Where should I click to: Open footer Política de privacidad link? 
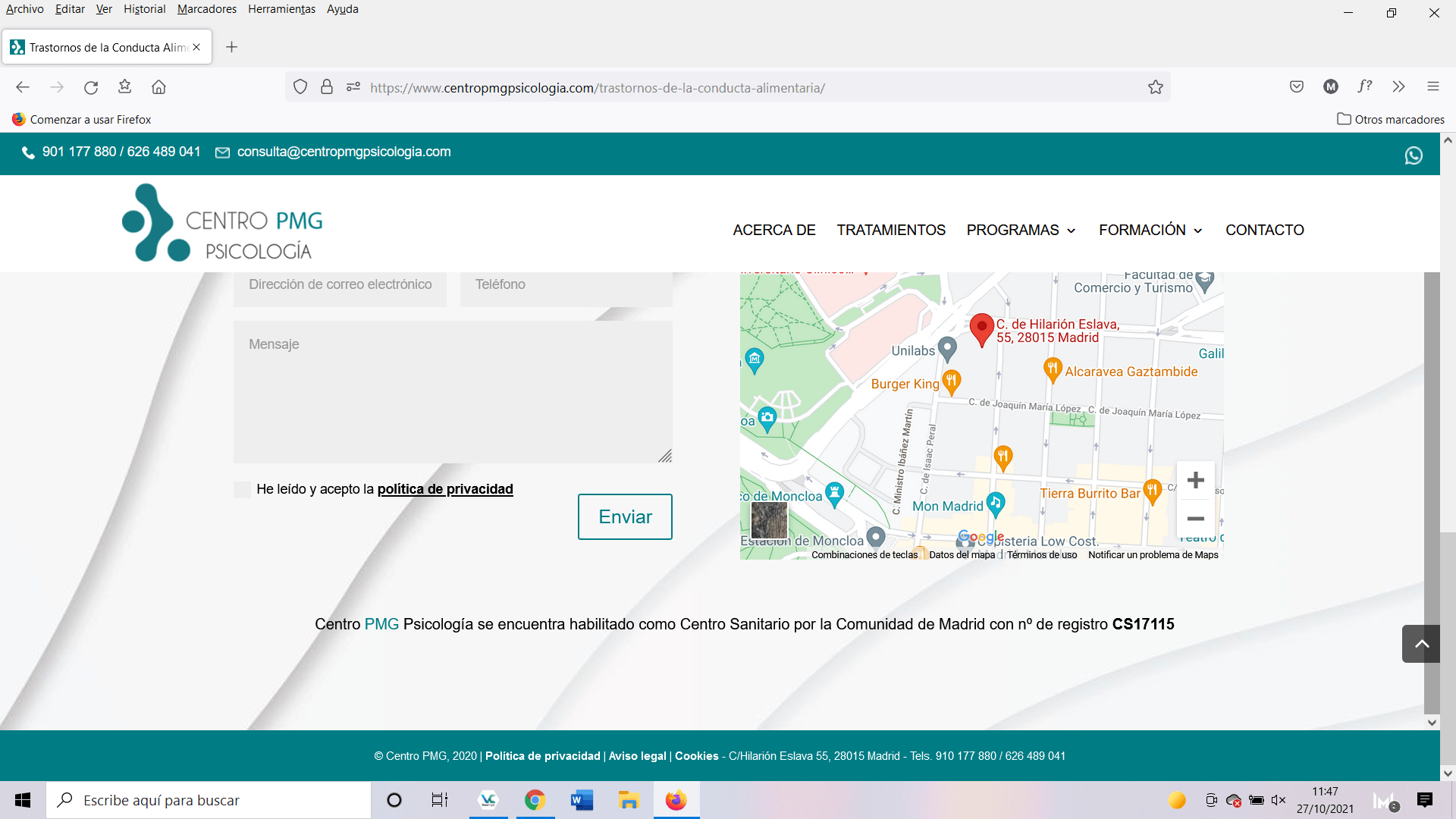tap(542, 756)
